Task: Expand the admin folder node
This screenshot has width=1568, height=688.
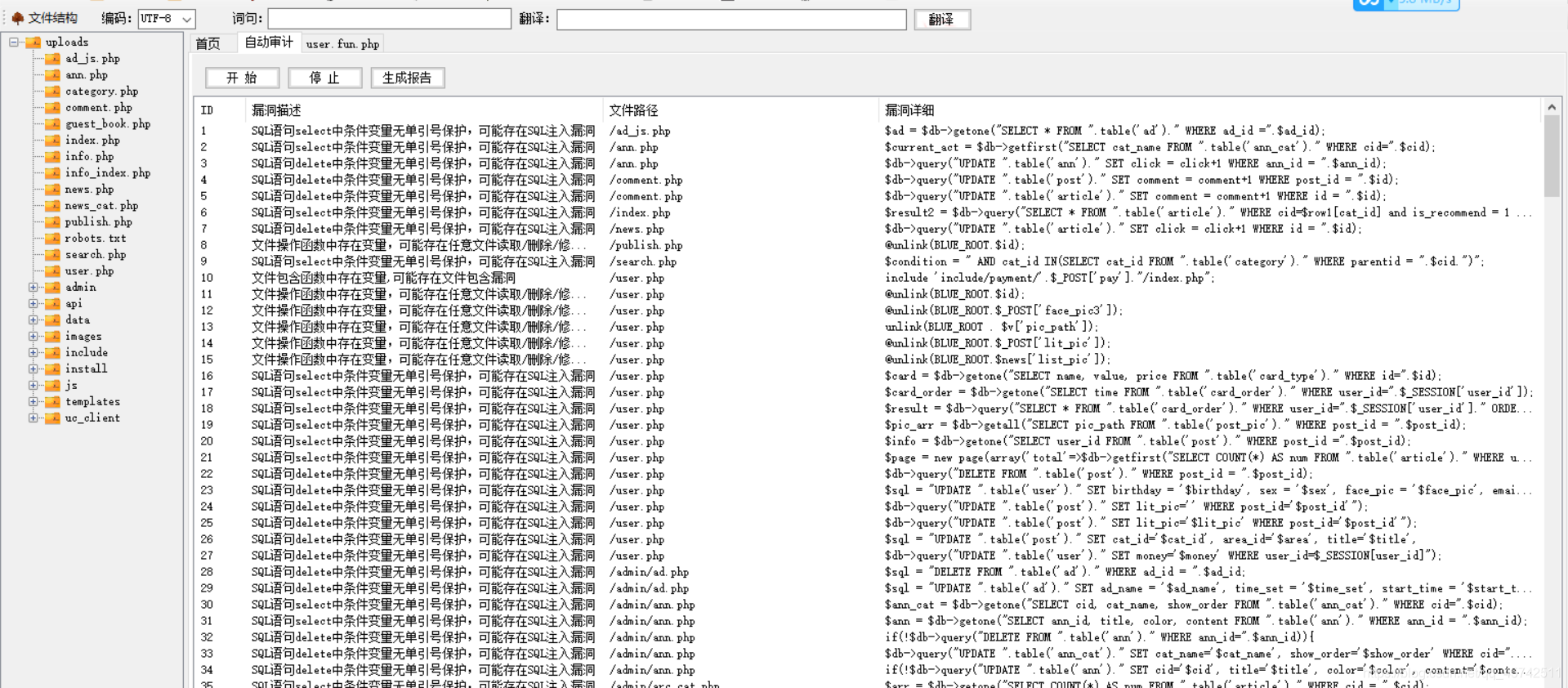Action: tap(34, 288)
